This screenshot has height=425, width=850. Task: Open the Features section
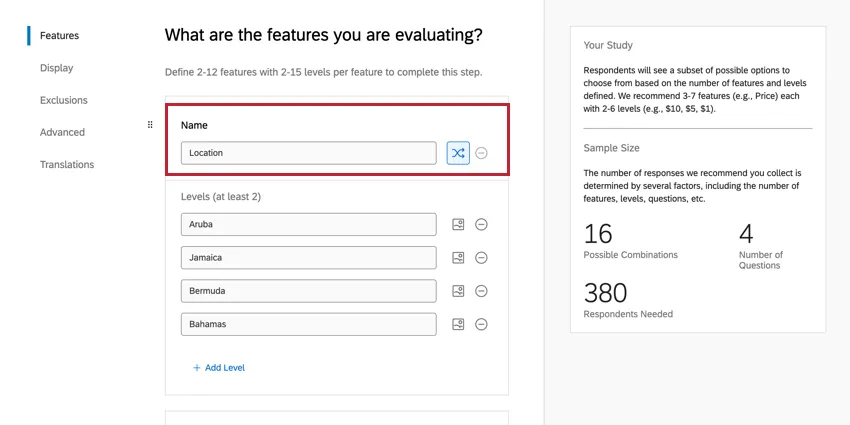59,36
